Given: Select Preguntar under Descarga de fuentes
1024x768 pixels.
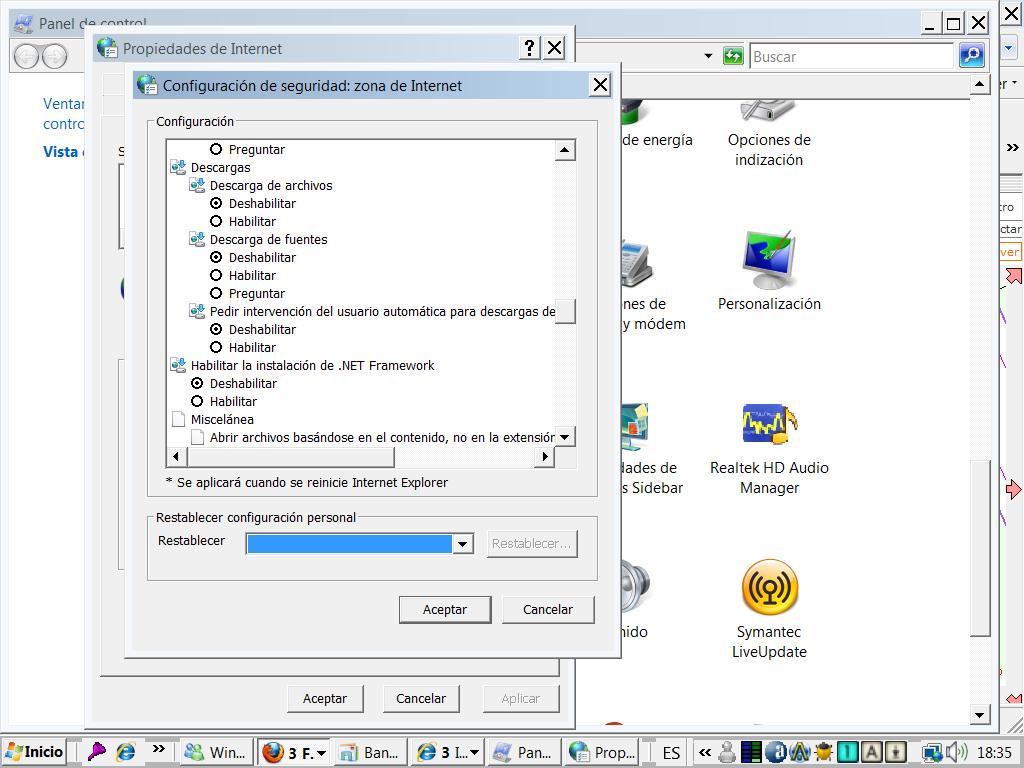Looking at the screenshot, I should click(x=216, y=293).
